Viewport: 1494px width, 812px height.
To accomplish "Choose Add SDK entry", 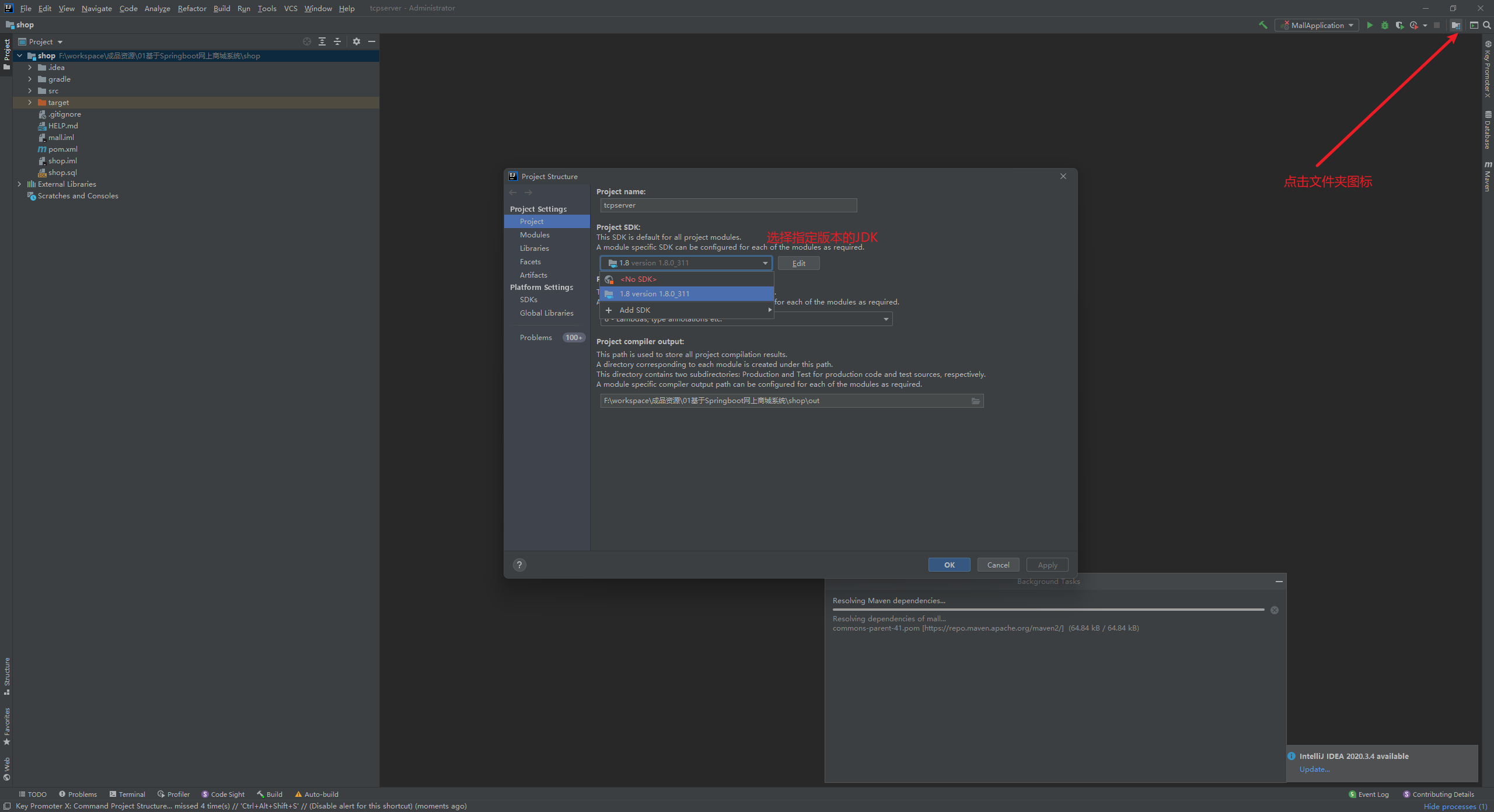I will click(687, 310).
